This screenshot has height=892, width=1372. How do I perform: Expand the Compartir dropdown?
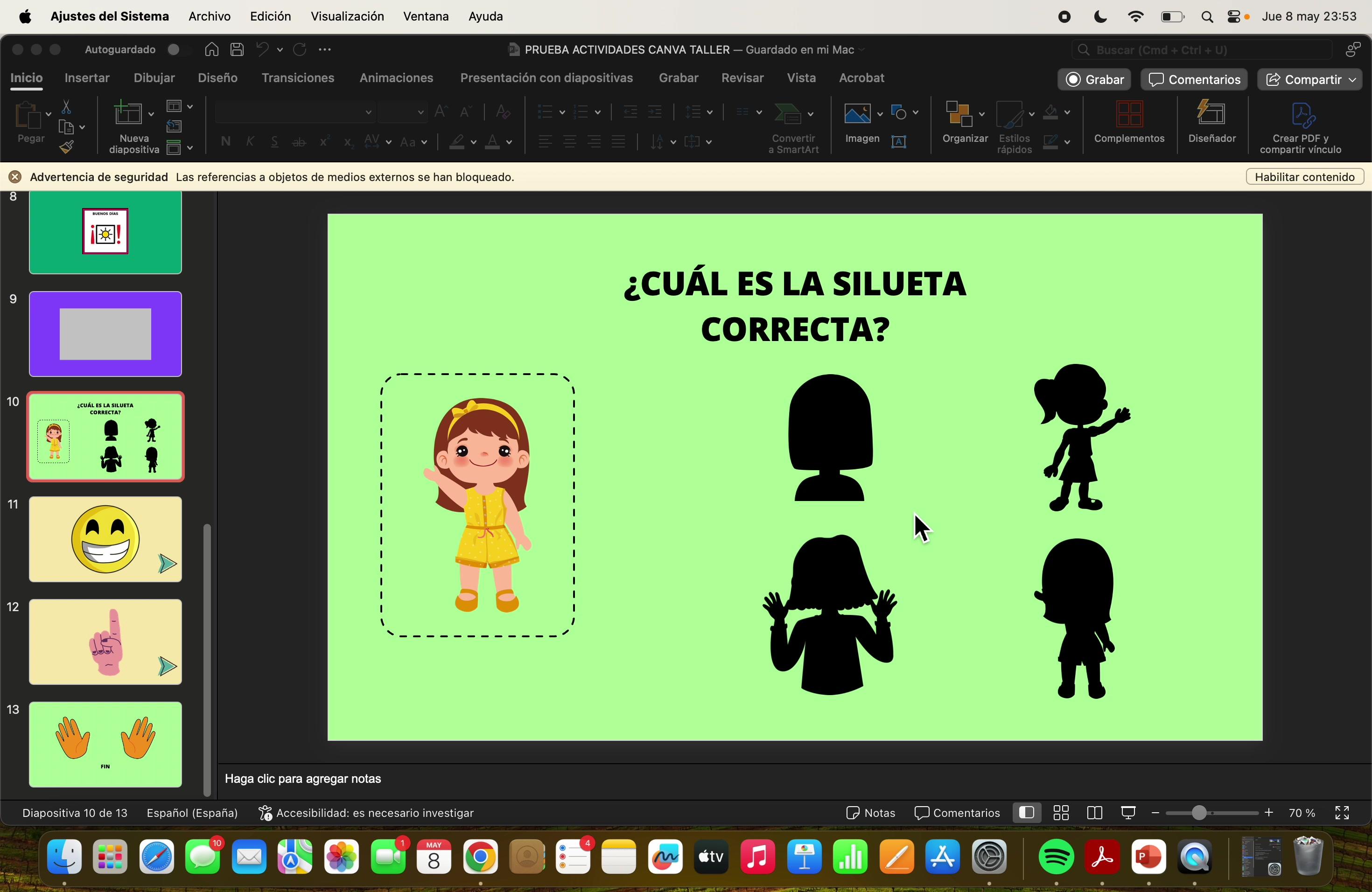pyautogui.click(x=1353, y=79)
